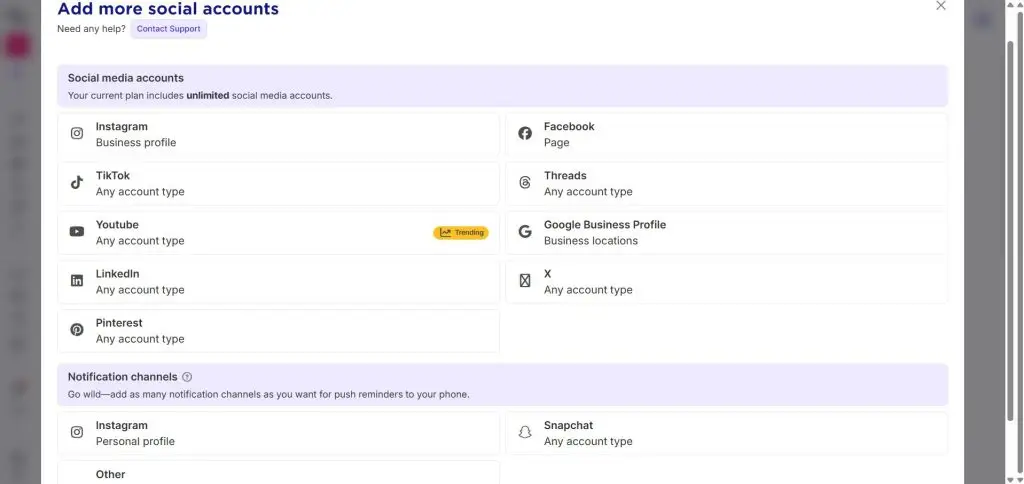Add a Pinterest account
Screen dimensions: 1024x484
pyautogui.click(x=278, y=331)
